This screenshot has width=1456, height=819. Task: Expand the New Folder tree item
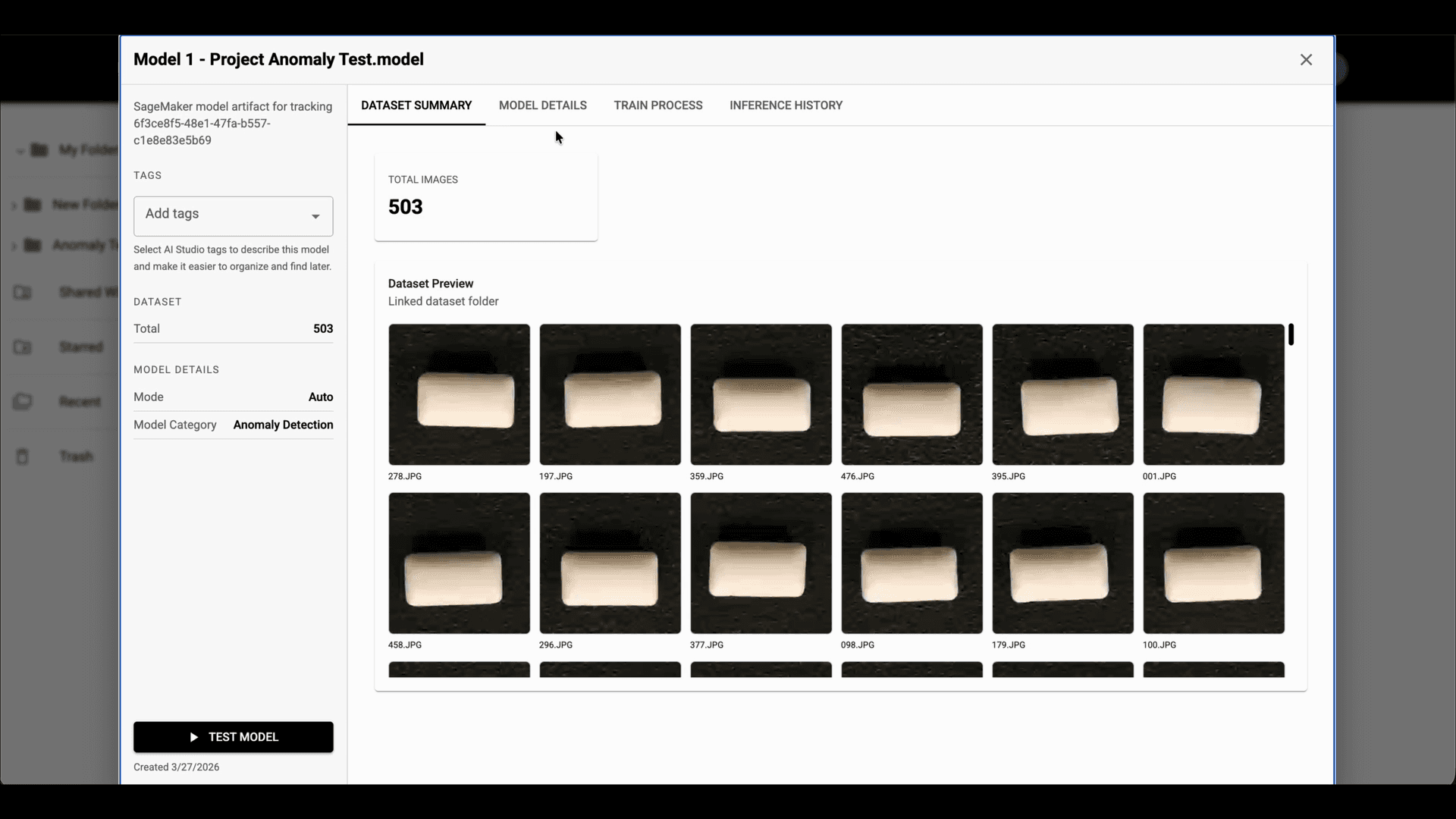tap(13, 204)
